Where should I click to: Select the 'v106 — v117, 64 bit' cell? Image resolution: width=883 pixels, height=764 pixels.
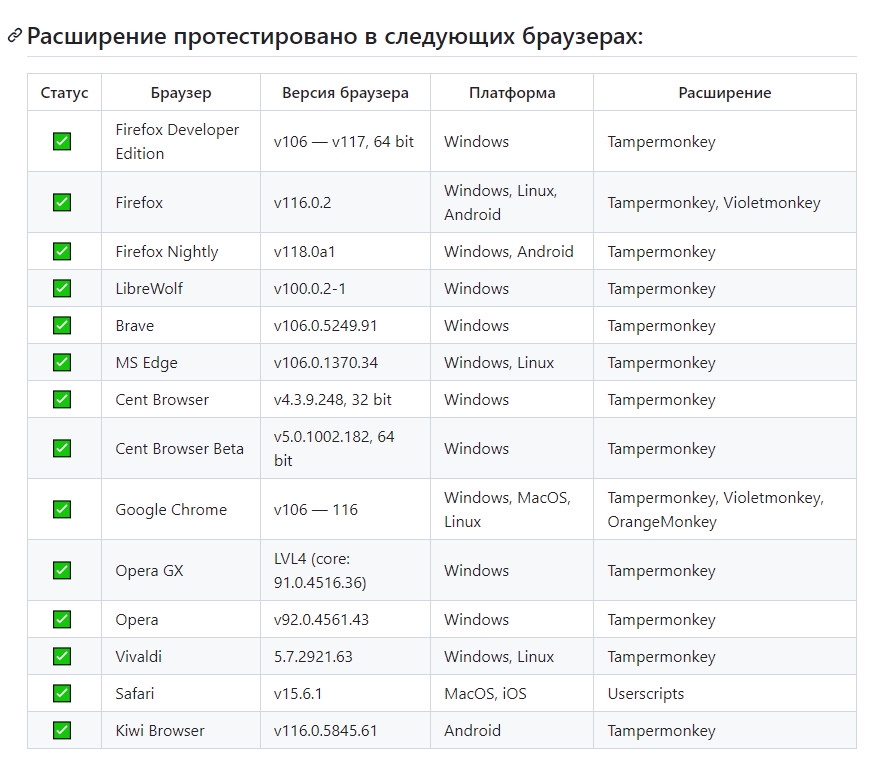345,141
